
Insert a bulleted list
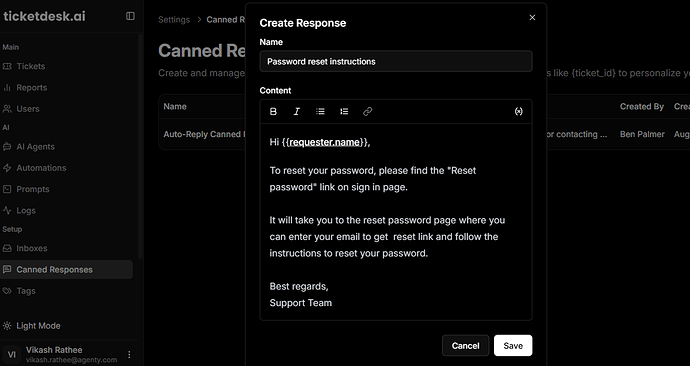tap(320, 112)
